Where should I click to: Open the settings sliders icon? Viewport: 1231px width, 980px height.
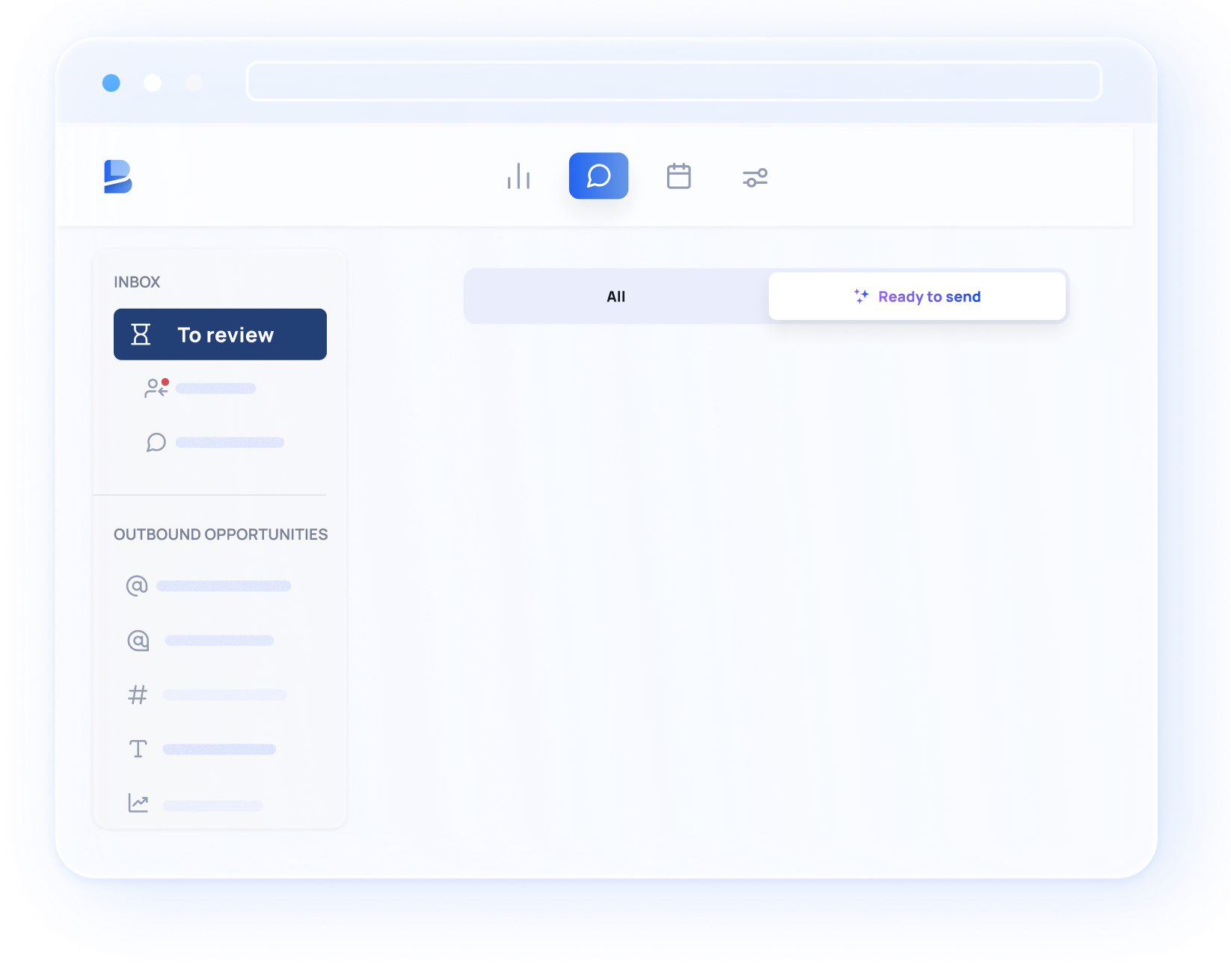point(755,177)
